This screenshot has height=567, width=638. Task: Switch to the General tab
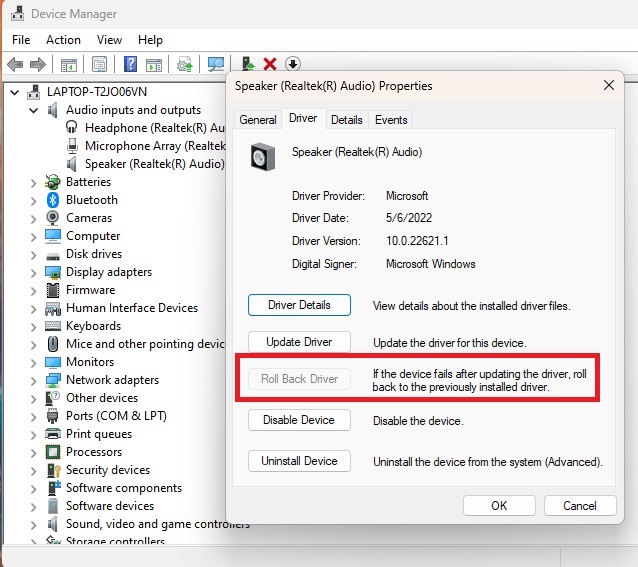pyautogui.click(x=258, y=120)
